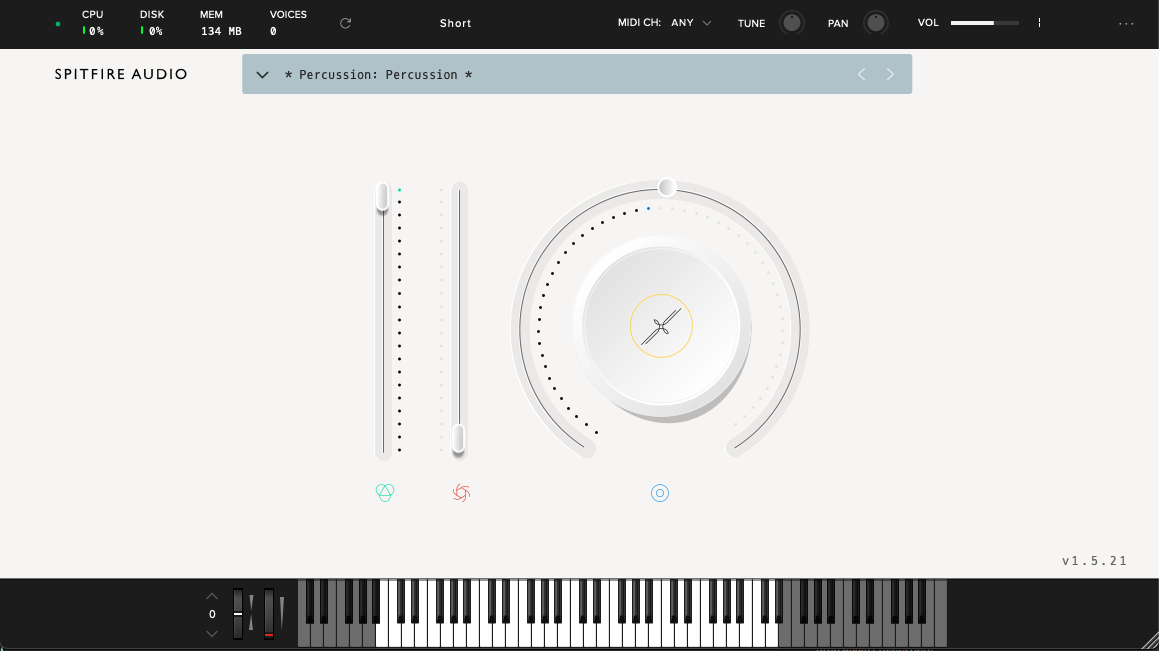Click the crossed-swords icon on the big knob

[660, 326]
